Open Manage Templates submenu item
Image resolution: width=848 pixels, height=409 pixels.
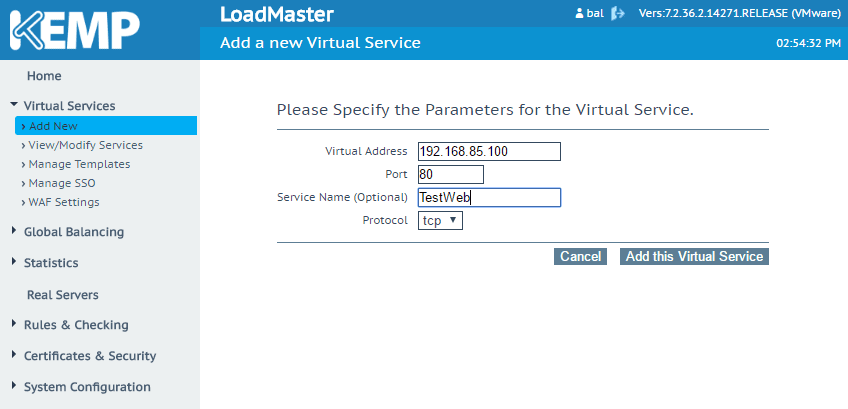click(x=79, y=164)
